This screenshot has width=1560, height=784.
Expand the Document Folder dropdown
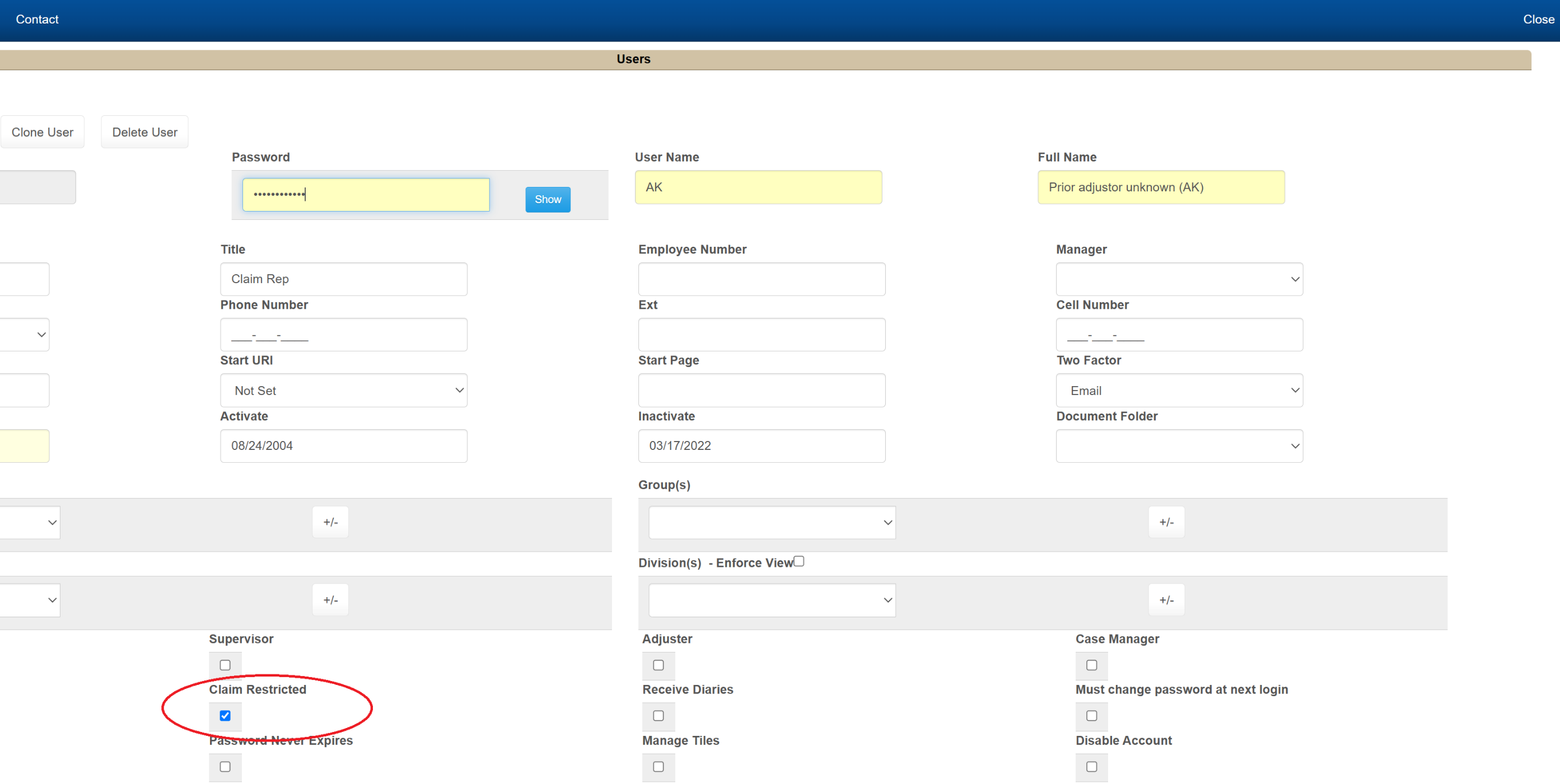1179,446
